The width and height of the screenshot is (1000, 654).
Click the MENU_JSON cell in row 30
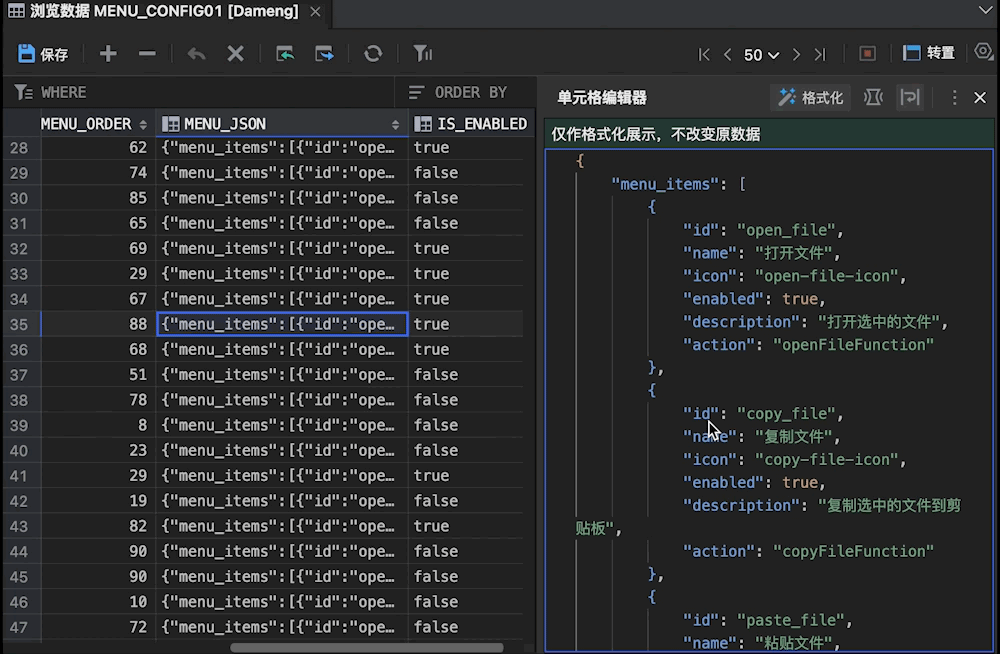tap(282, 198)
